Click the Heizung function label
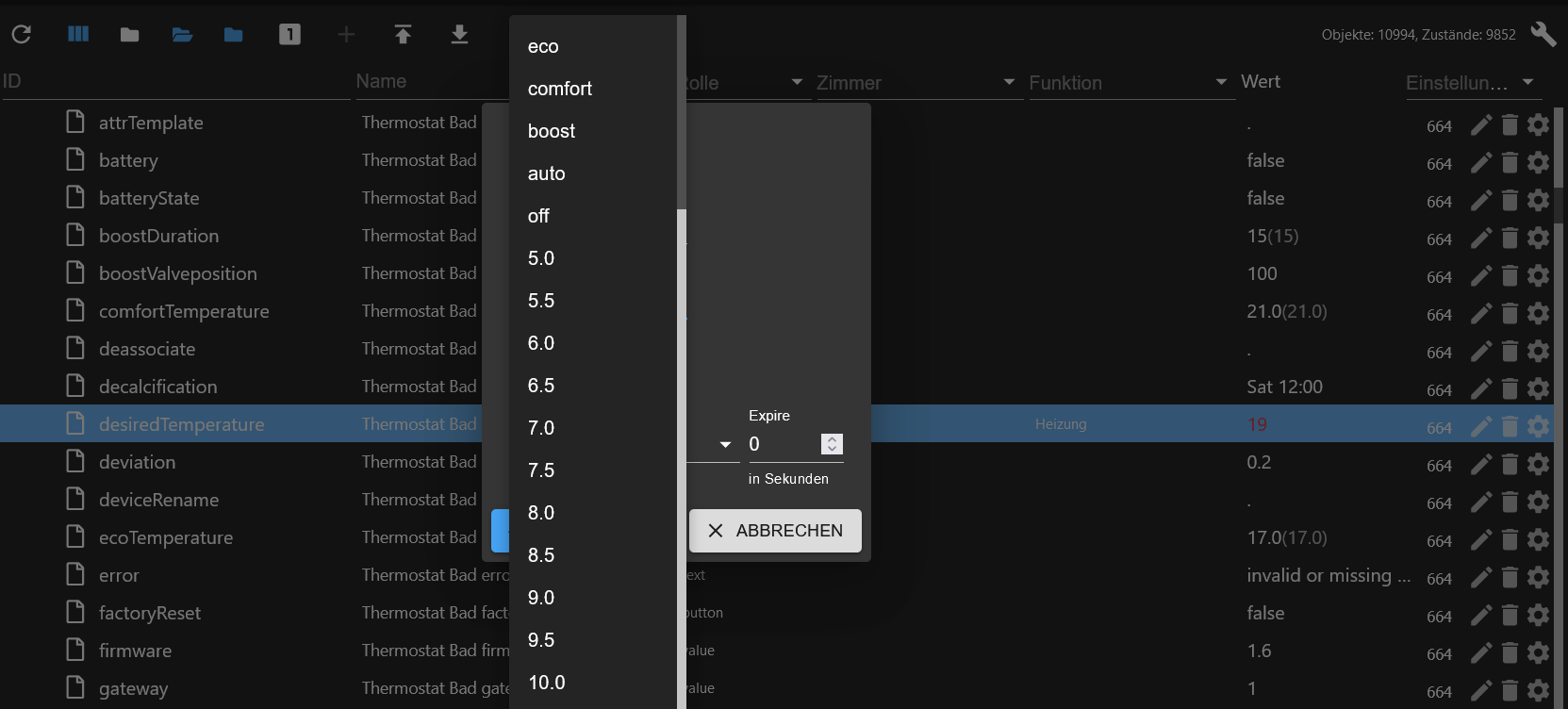Viewport: 1568px width, 709px height. [x=1061, y=424]
